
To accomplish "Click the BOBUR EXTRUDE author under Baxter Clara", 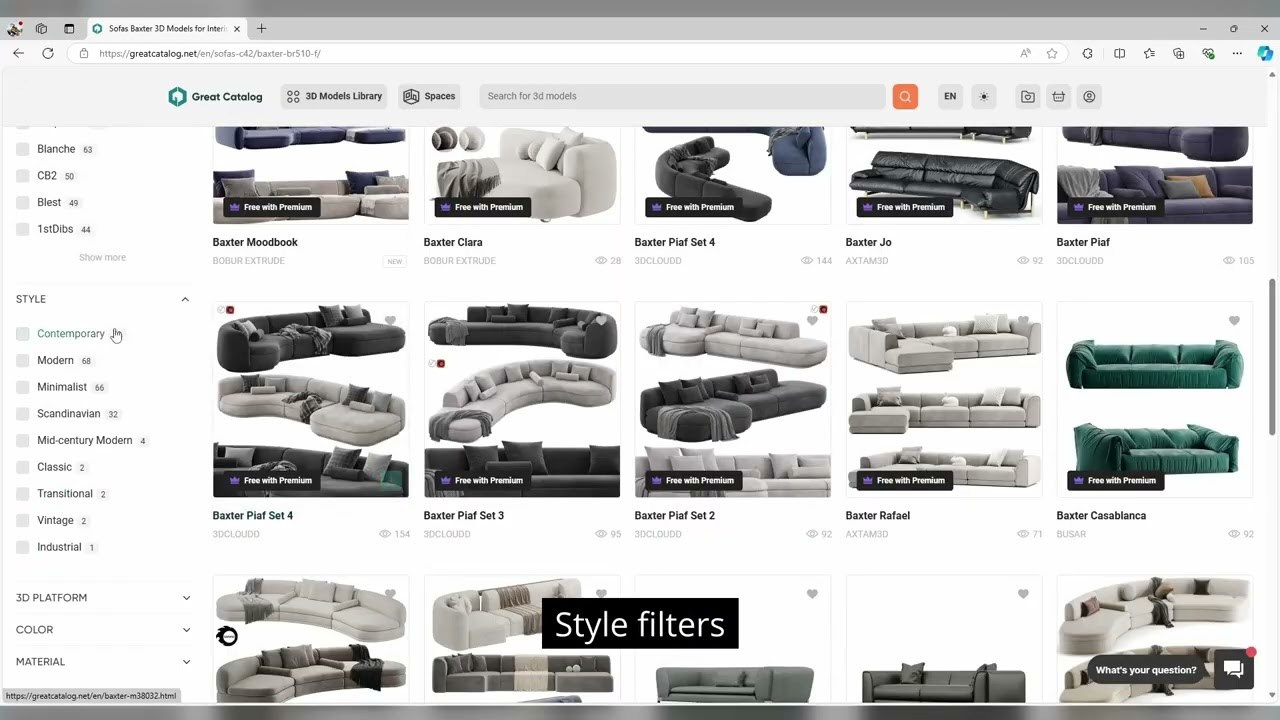I will (x=459, y=261).
